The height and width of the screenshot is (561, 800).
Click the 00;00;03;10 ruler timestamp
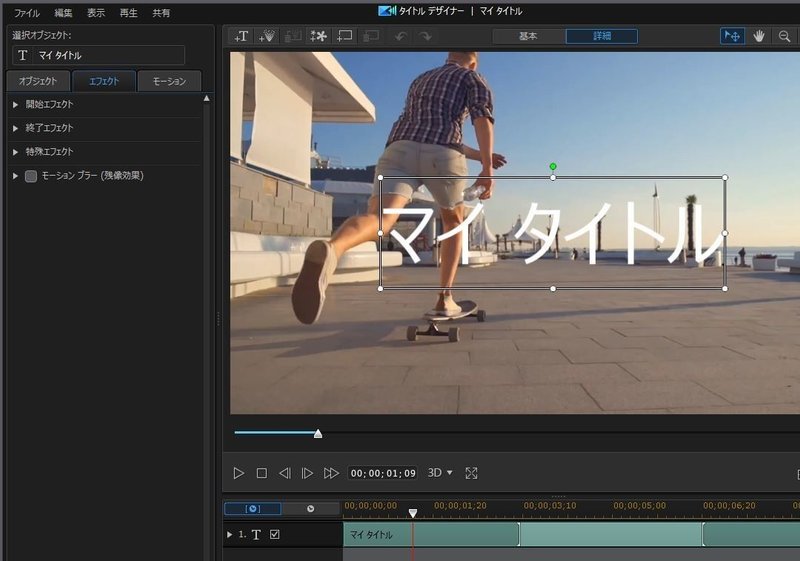coord(550,505)
